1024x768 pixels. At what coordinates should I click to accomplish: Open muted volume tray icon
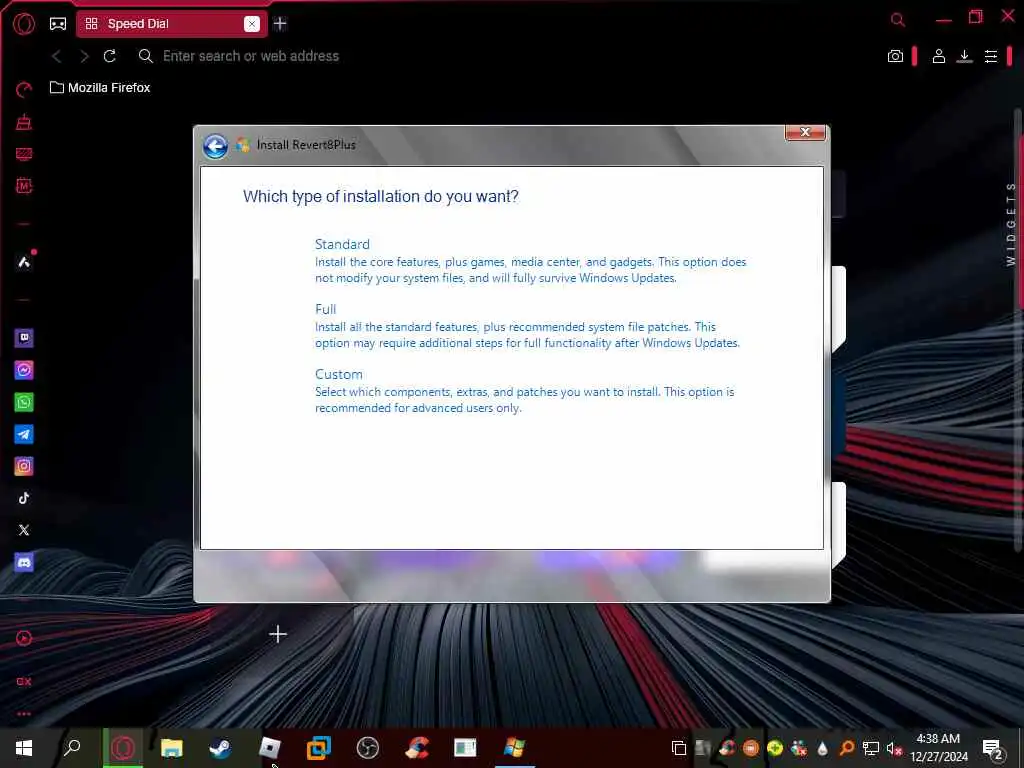[894, 748]
